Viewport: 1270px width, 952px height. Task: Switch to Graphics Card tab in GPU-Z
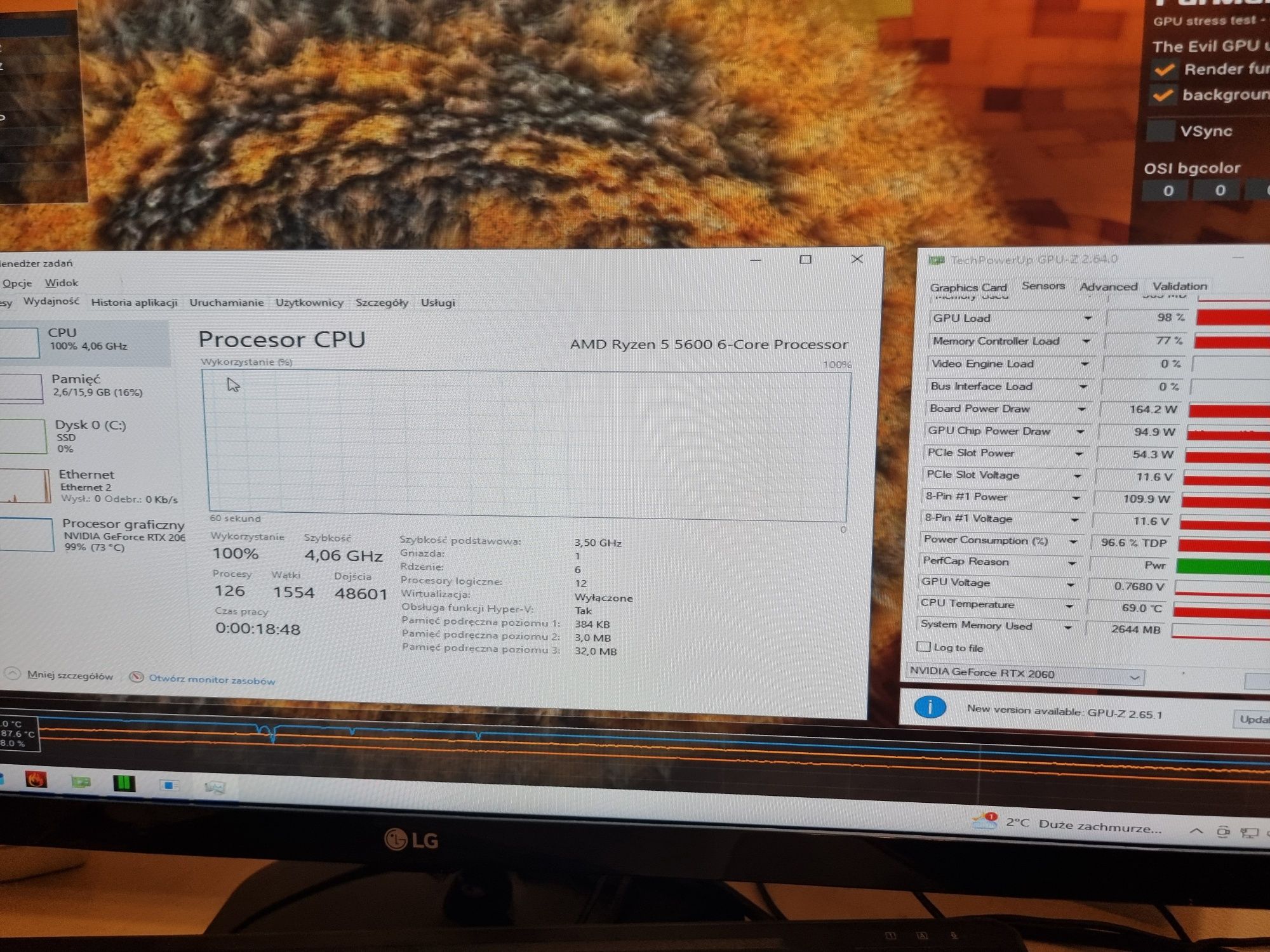(x=968, y=288)
